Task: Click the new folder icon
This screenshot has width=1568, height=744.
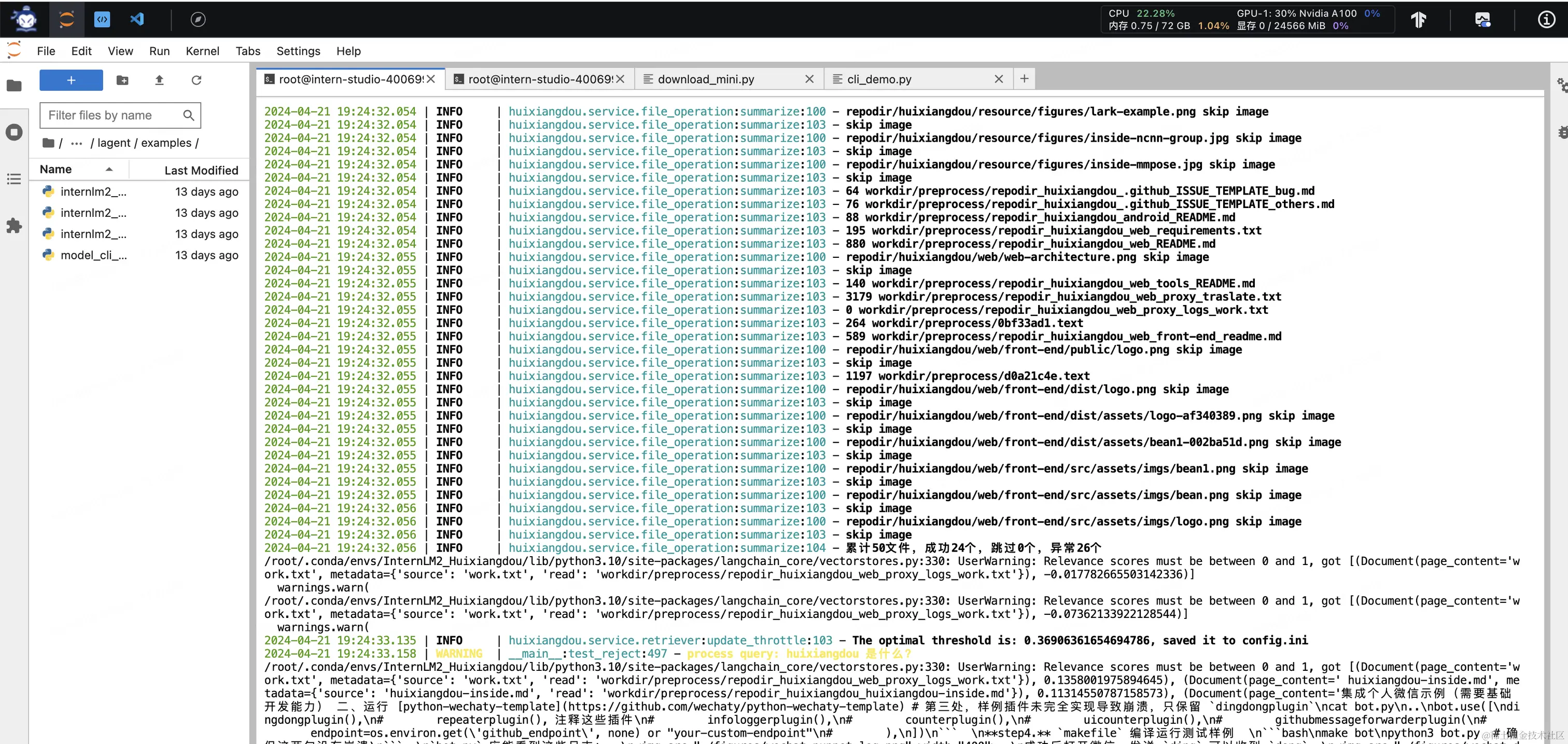Action: [x=122, y=80]
